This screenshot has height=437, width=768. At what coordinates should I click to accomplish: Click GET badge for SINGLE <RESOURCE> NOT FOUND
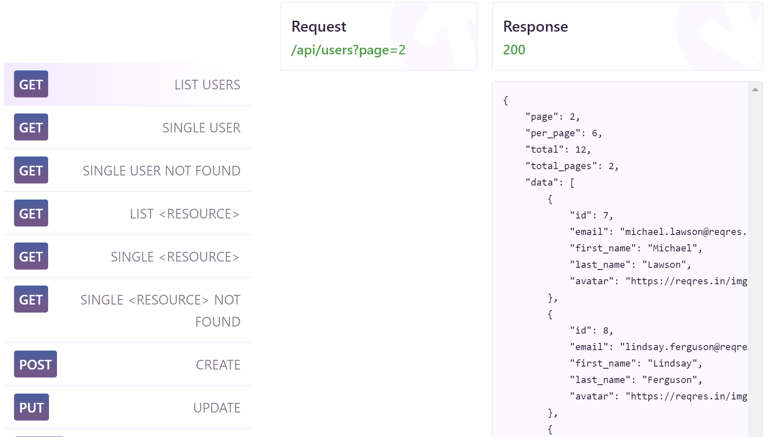pyautogui.click(x=31, y=299)
